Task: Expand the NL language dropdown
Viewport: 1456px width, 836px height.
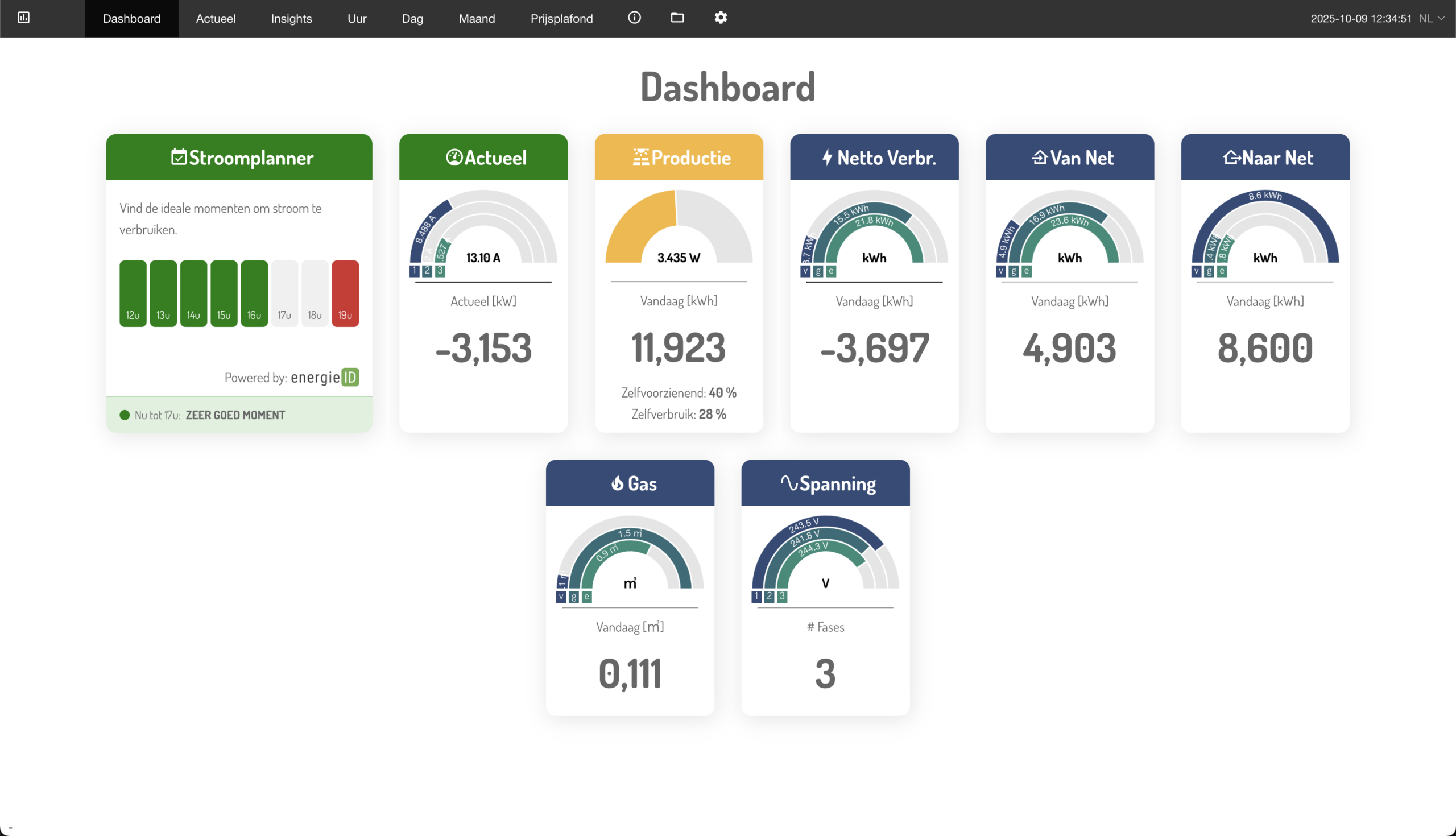Action: [1431, 18]
